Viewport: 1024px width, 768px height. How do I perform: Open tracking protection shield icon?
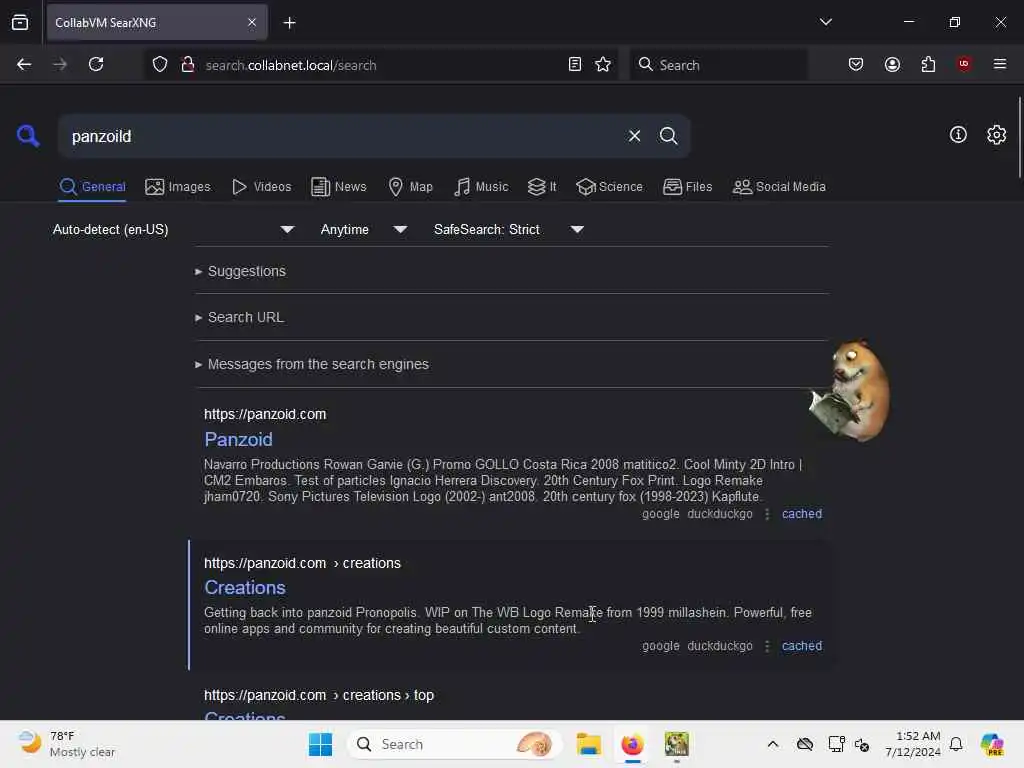pos(160,64)
